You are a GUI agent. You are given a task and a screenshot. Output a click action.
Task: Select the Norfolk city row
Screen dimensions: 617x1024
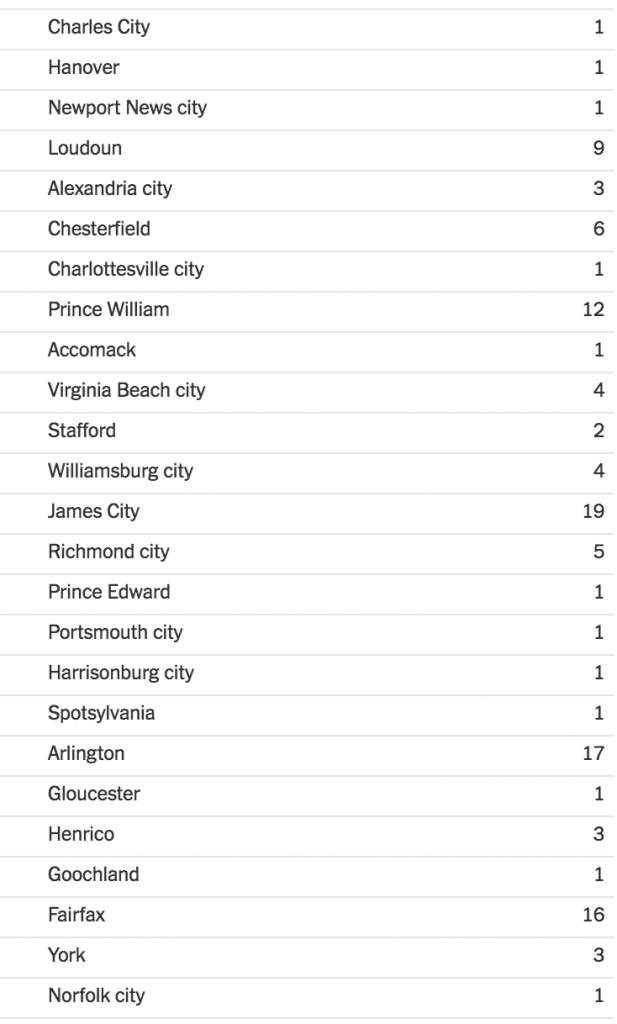point(96,995)
